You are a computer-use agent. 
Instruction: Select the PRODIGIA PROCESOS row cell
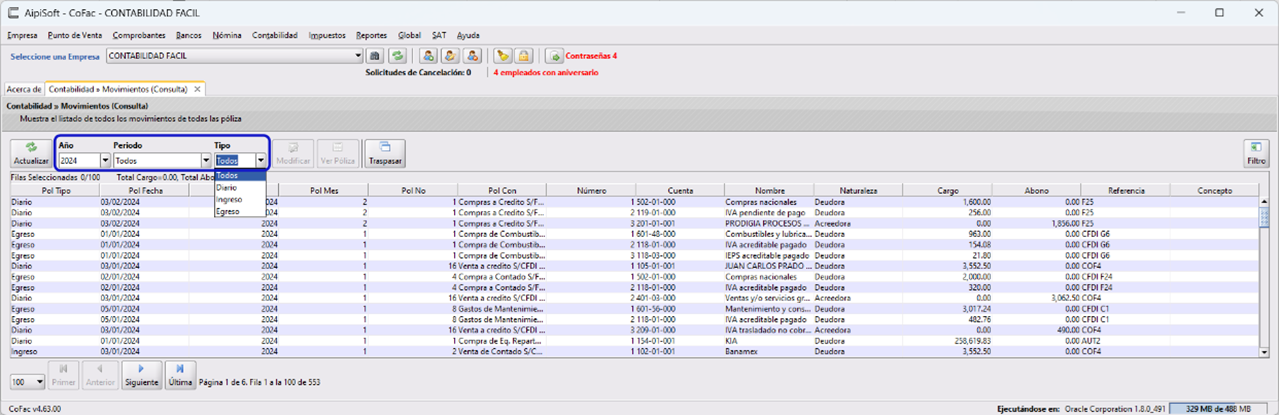click(769, 223)
